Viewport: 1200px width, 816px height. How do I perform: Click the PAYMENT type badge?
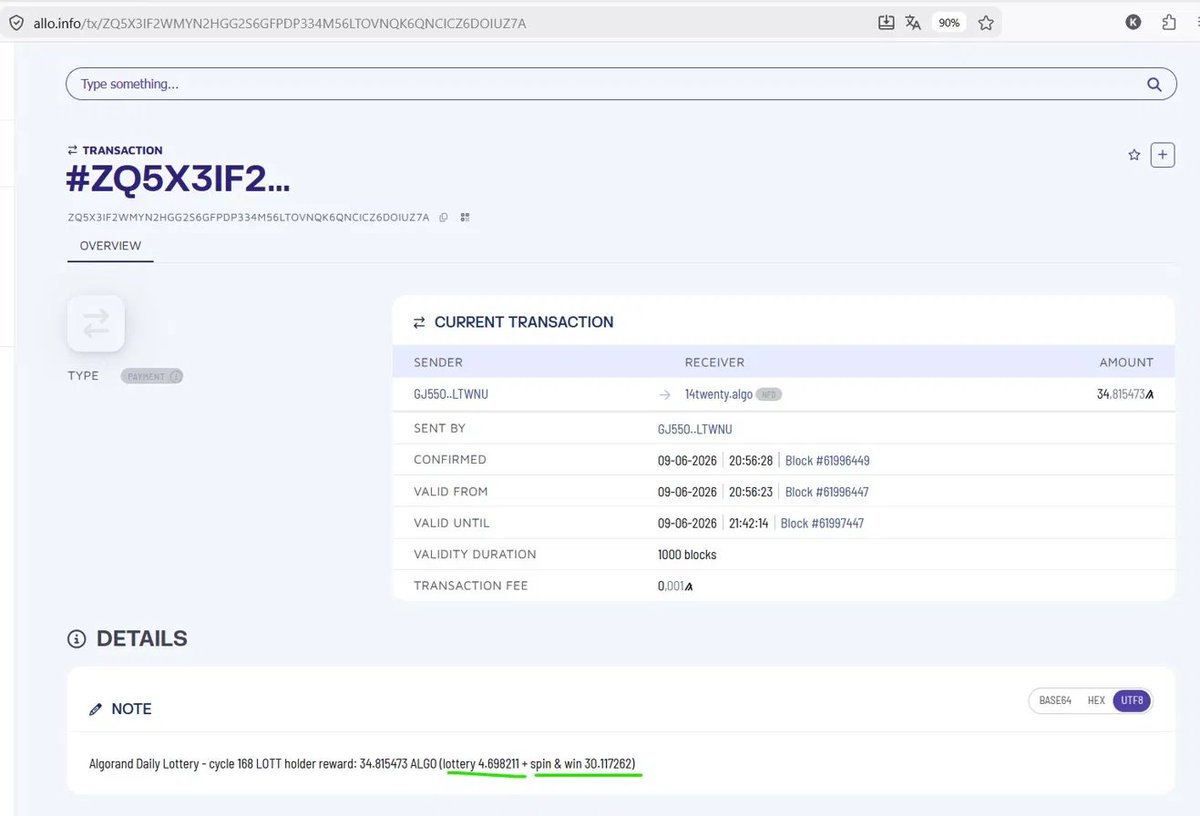click(152, 376)
